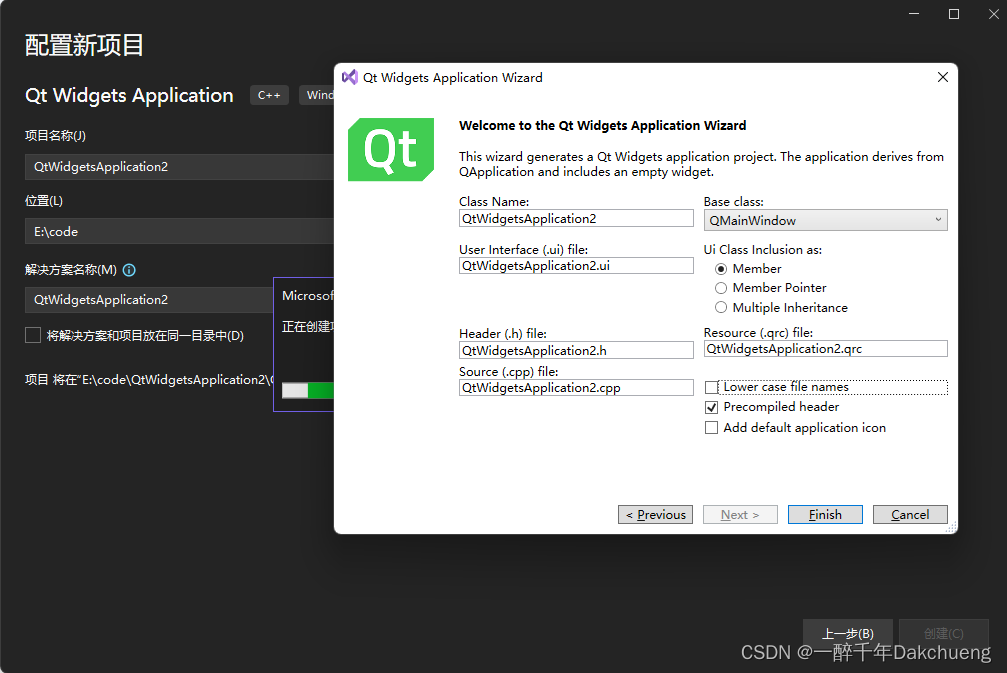Click the 'Class Name:' label
The width and height of the screenshot is (1007, 673).
pyautogui.click(x=494, y=202)
